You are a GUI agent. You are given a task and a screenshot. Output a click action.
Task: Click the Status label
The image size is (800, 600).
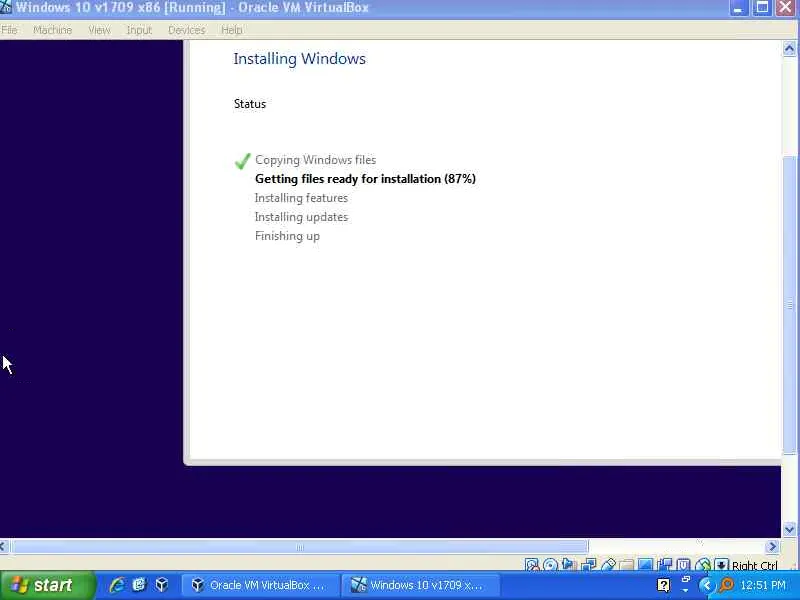pyautogui.click(x=250, y=104)
